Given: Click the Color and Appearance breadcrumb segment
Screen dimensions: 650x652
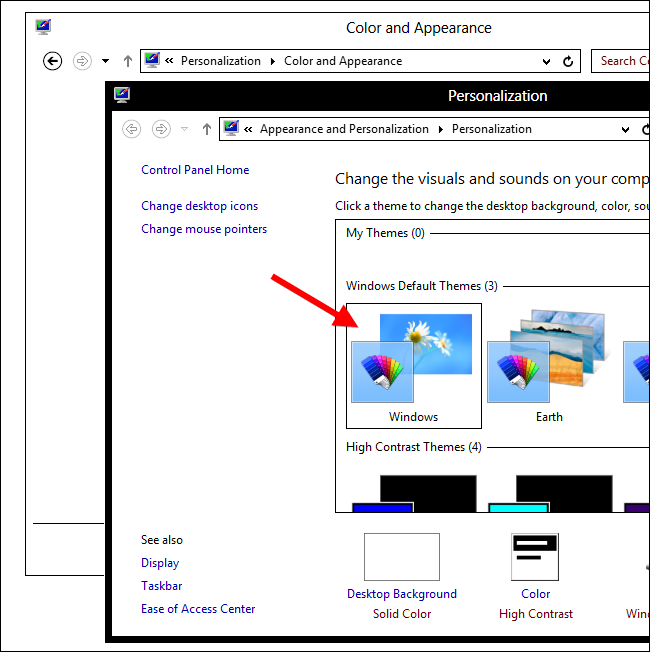Looking at the screenshot, I should [x=343, y=61].
